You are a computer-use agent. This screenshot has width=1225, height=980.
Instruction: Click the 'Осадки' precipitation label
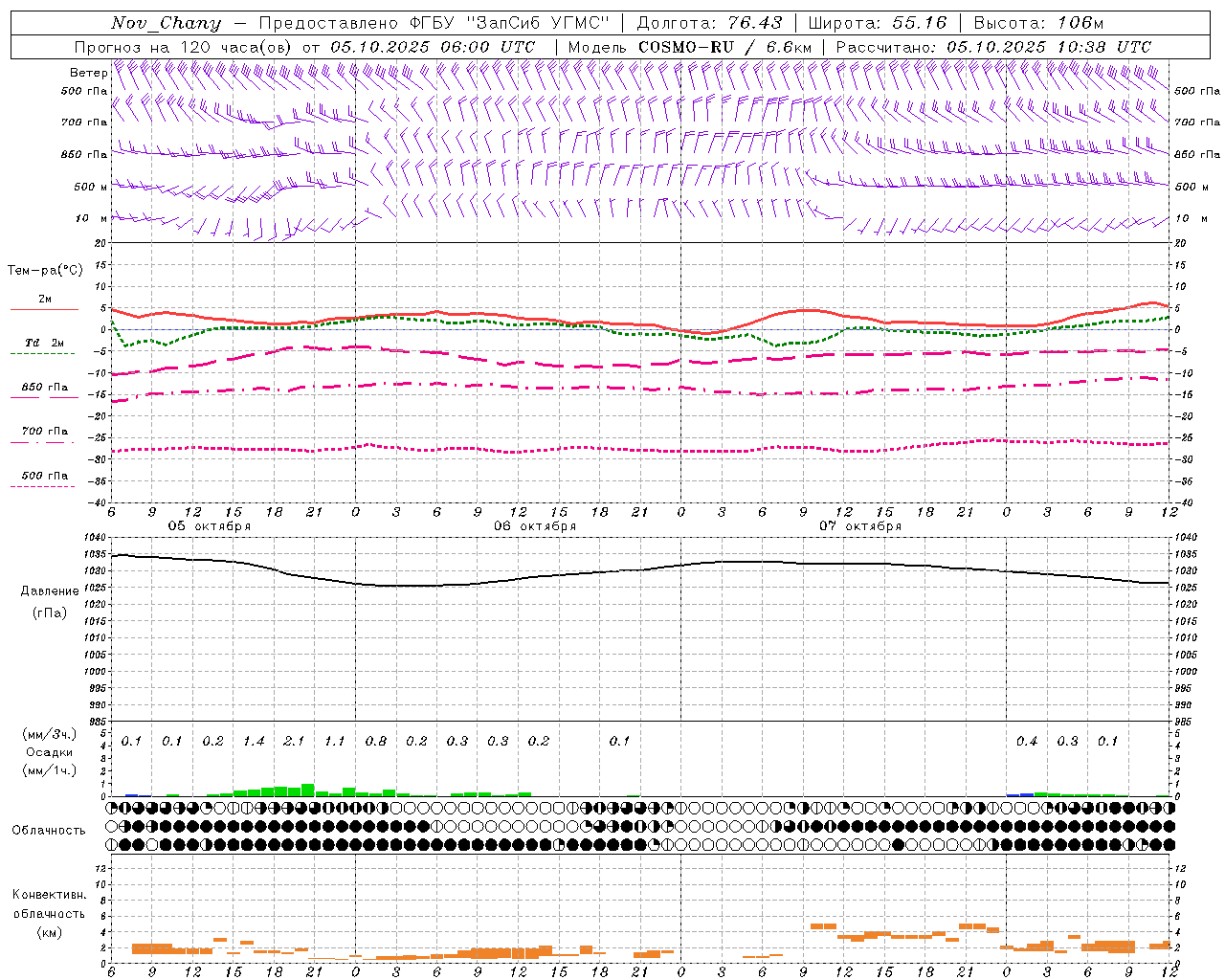[50, 752]
